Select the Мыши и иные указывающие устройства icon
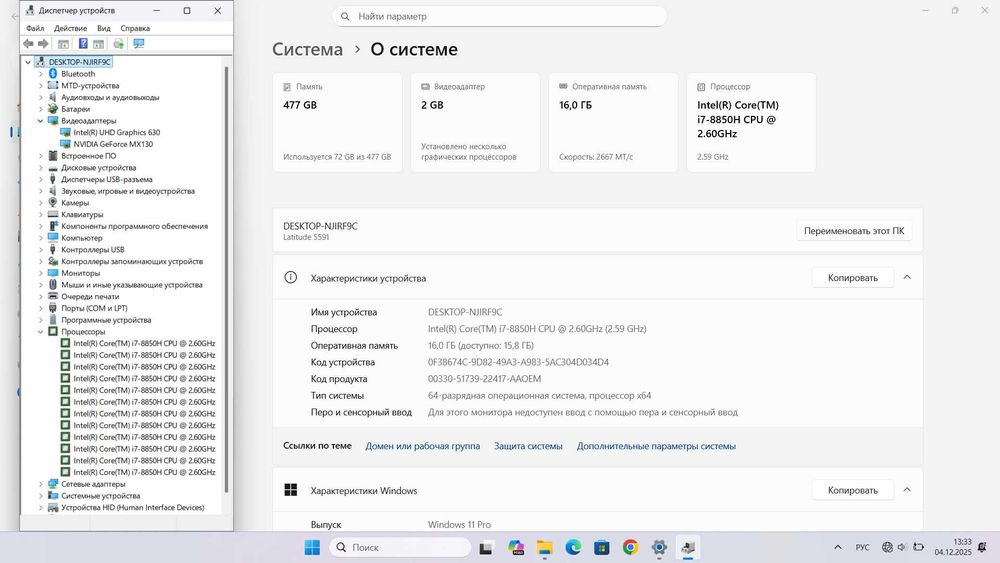Screen dimensions: 1000x563 click(53, 284)
